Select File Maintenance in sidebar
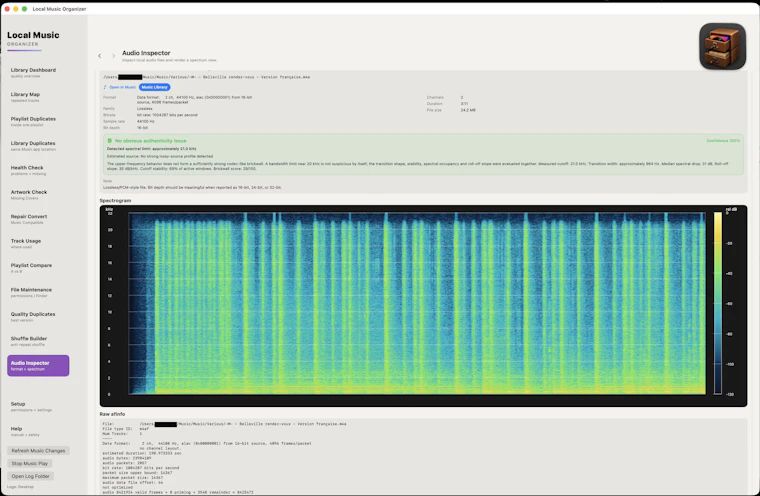Image resolution: width=760 pixels, height=496 pixels. pos(31,292)
